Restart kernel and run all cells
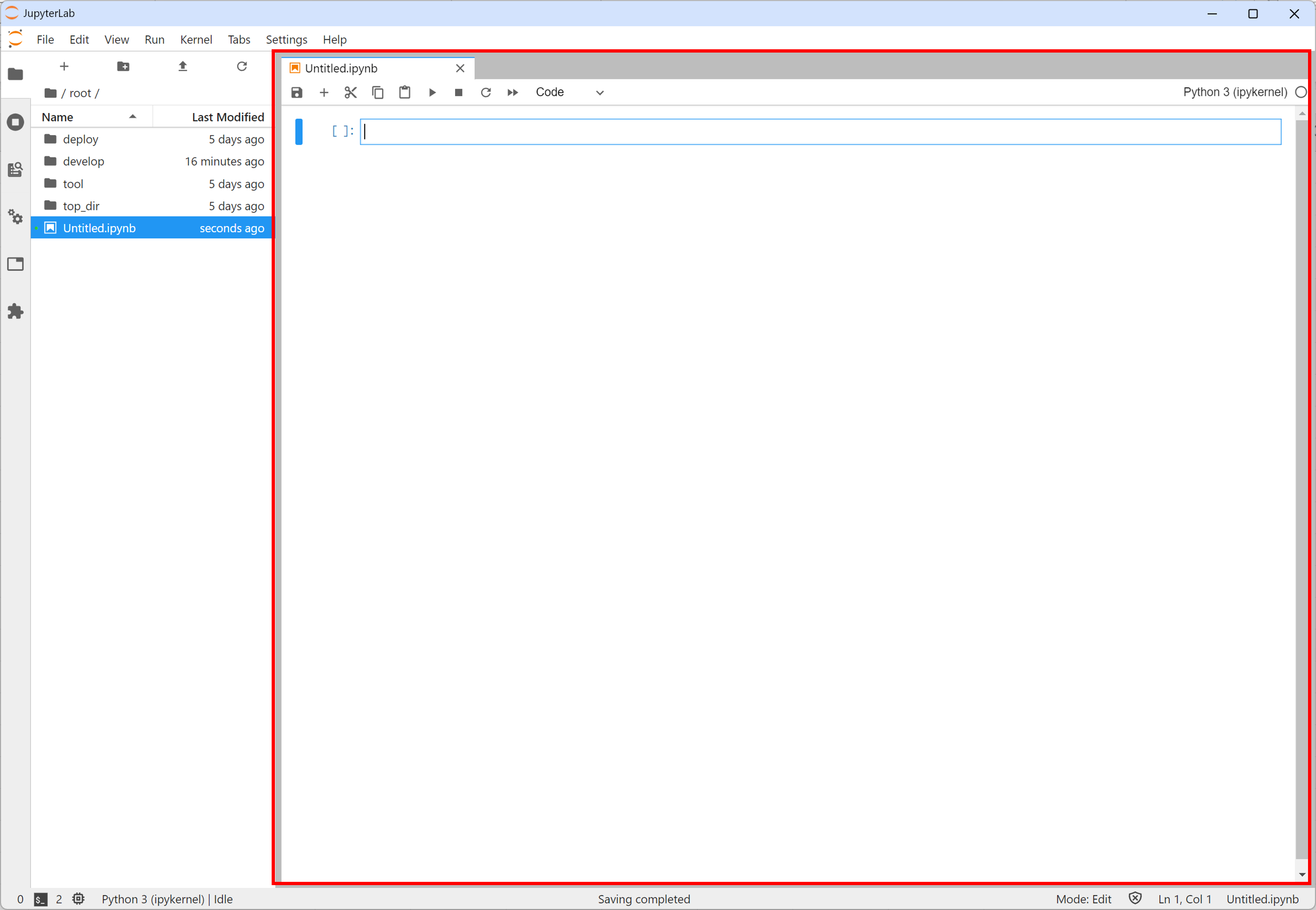This screenshot has height=910, width=1316. click(x=512, y=92)
